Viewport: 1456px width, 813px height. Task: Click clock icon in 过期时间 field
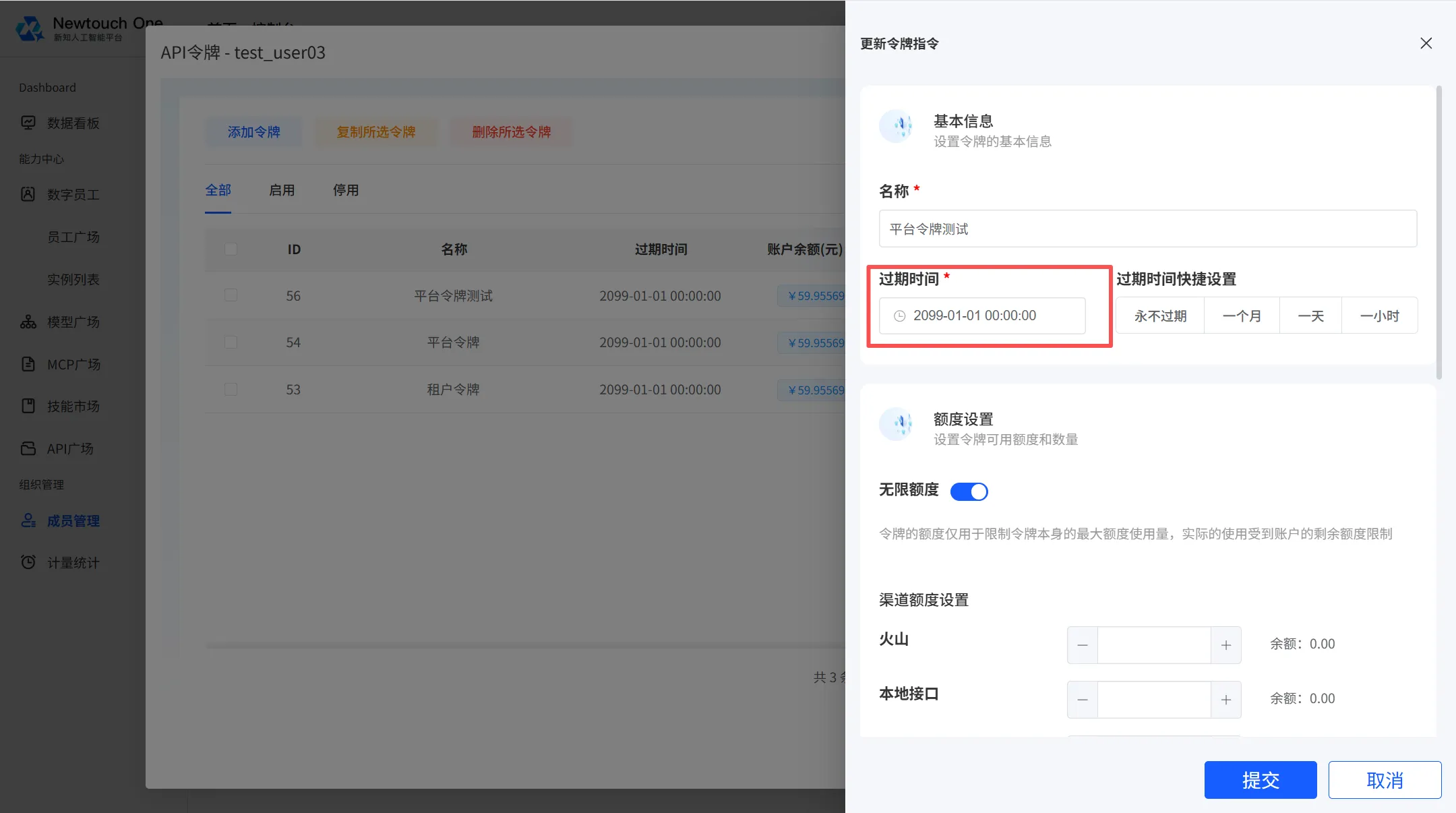pyautogui.click(x=899, y=315)
